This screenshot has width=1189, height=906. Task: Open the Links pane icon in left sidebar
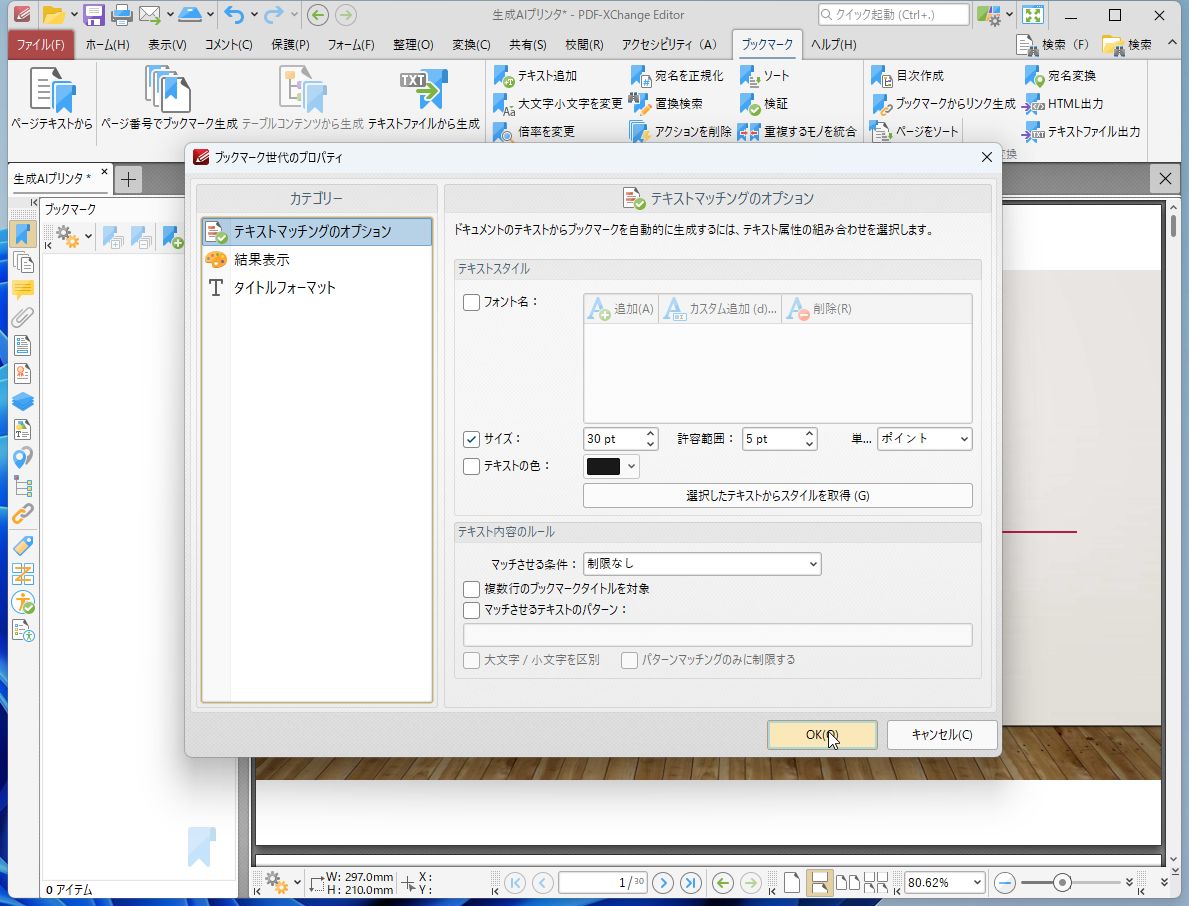[x=23, y=514]
